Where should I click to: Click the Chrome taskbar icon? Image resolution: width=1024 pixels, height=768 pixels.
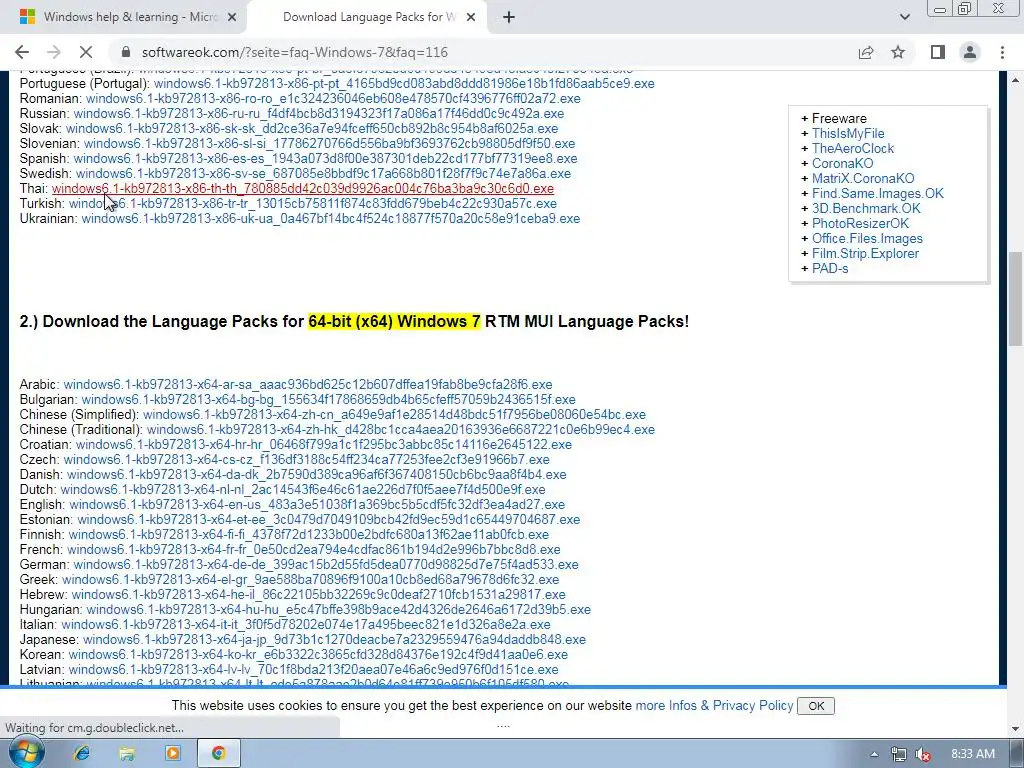click(x=218, y=754)
